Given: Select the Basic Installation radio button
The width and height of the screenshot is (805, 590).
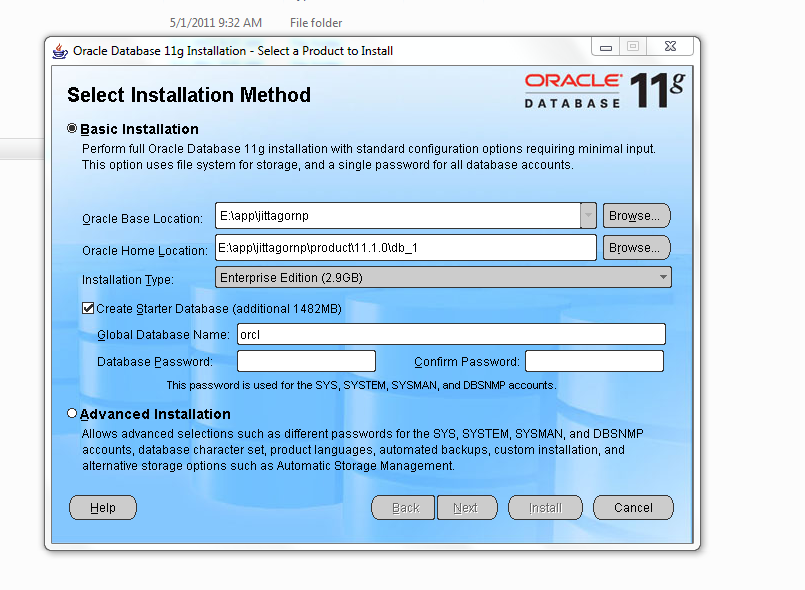Looking at the screenshot, I should click(x=71, y=126).
